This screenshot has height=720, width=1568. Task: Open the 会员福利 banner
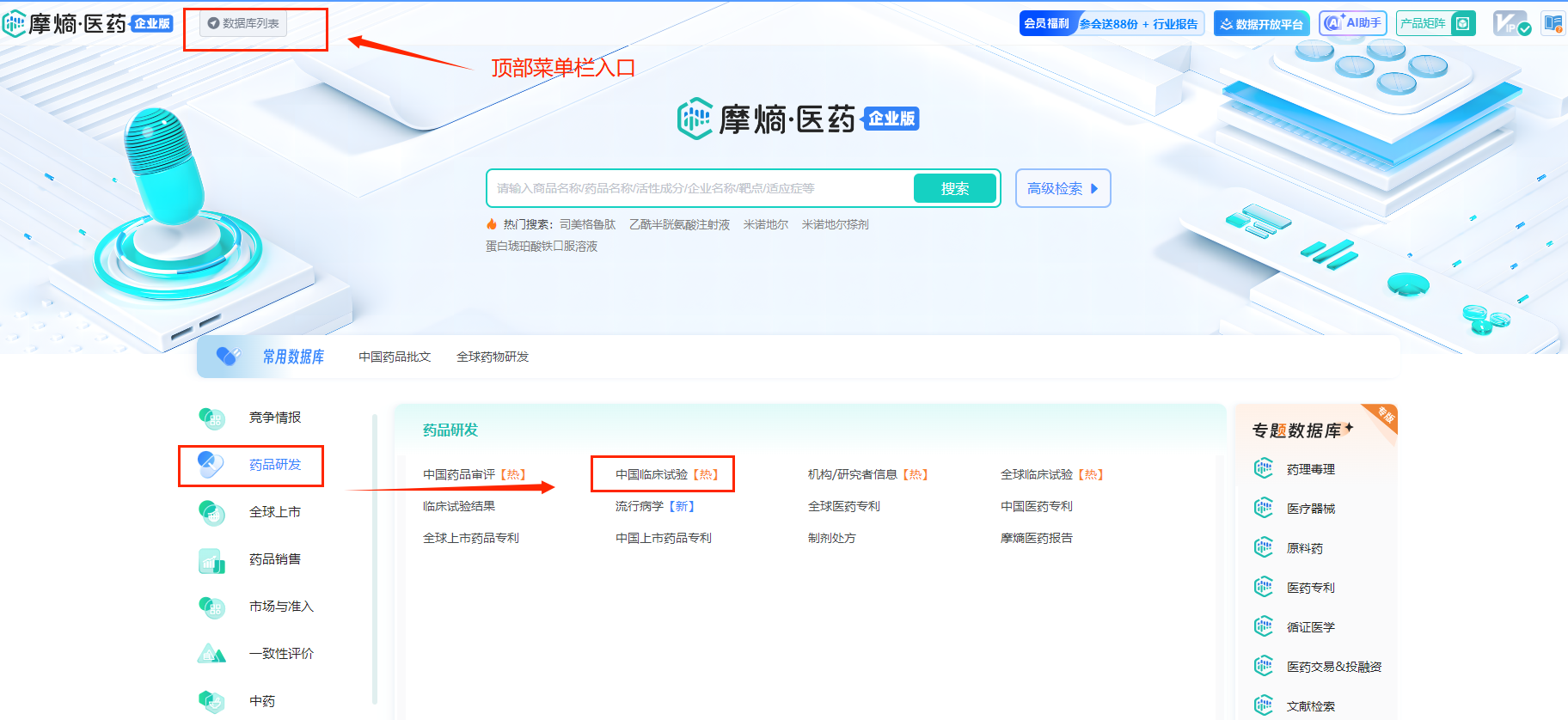click(x=1112, y=23)
